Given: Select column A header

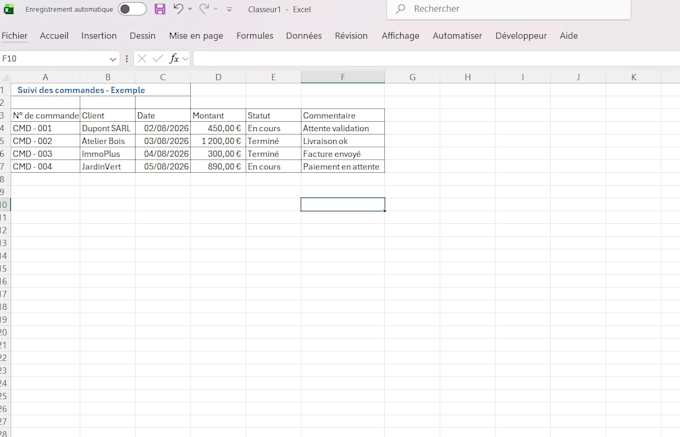Looking at the screenshot, I should coord(45,77).
